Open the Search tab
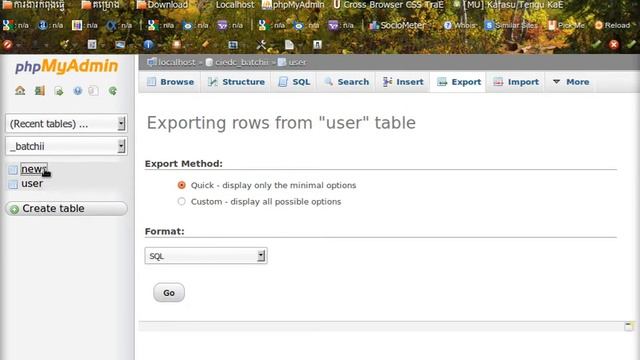This screenshot has width=640, height=360. coord(346,82)
